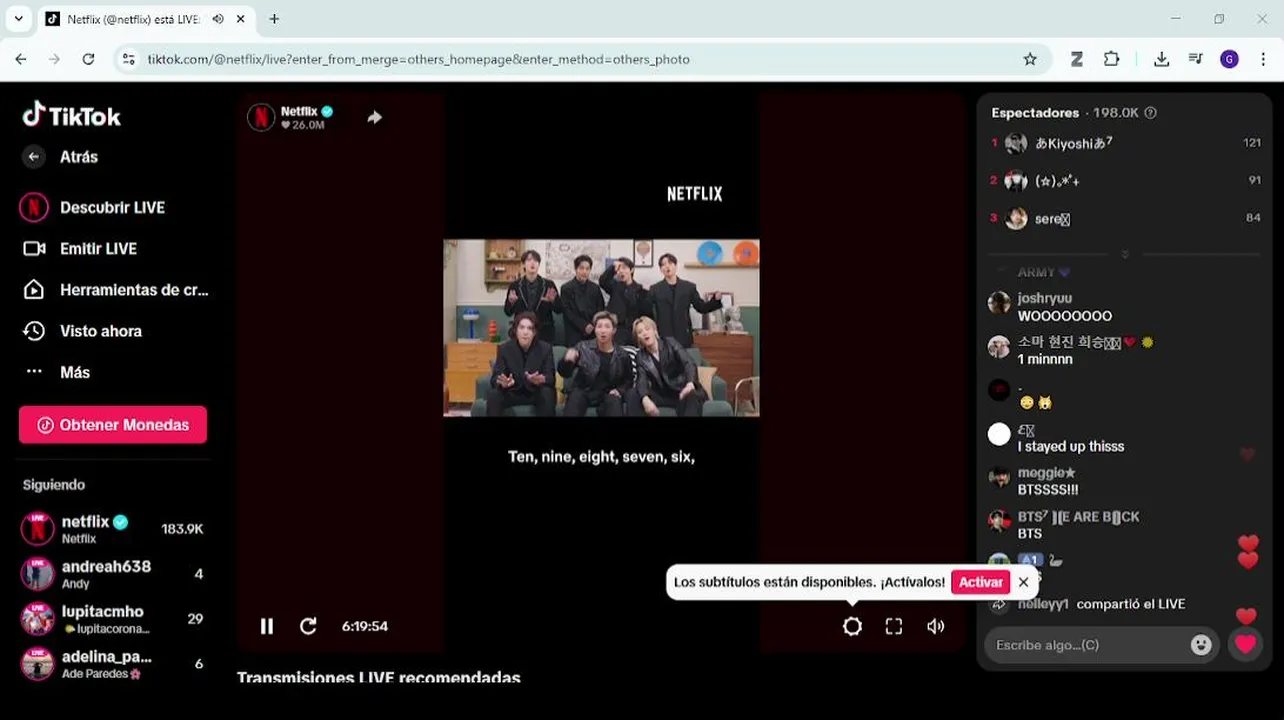Go back with the Atrás arrow

click(34, 157)
